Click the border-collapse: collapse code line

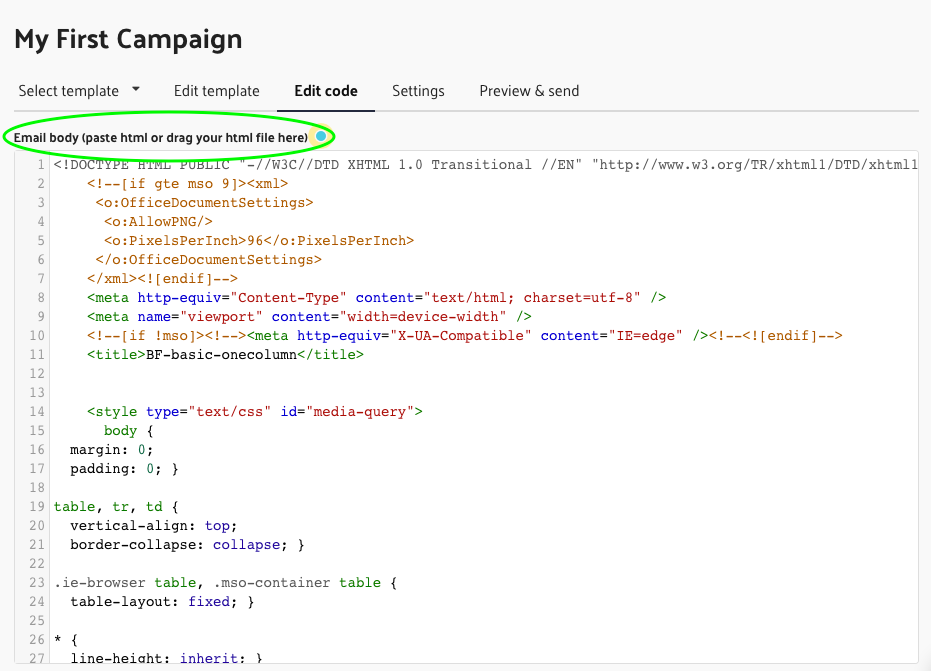coord(187,544)
